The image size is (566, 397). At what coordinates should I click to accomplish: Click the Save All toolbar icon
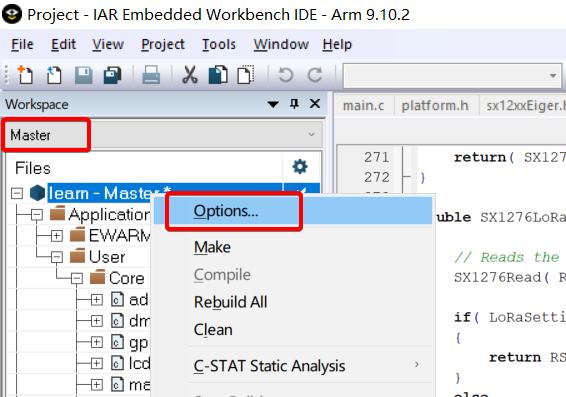113,75
